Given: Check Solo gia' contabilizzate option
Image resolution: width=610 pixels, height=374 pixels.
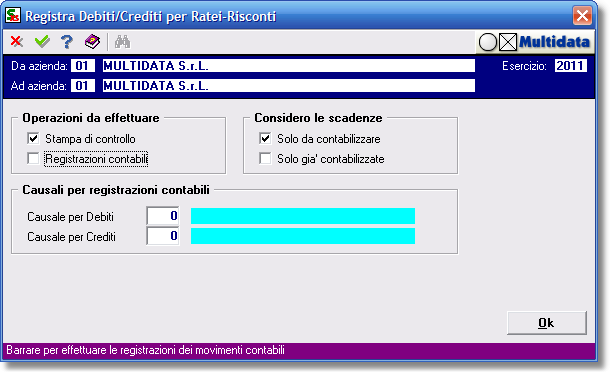Looking at the screenshot, I should point(265,159).
